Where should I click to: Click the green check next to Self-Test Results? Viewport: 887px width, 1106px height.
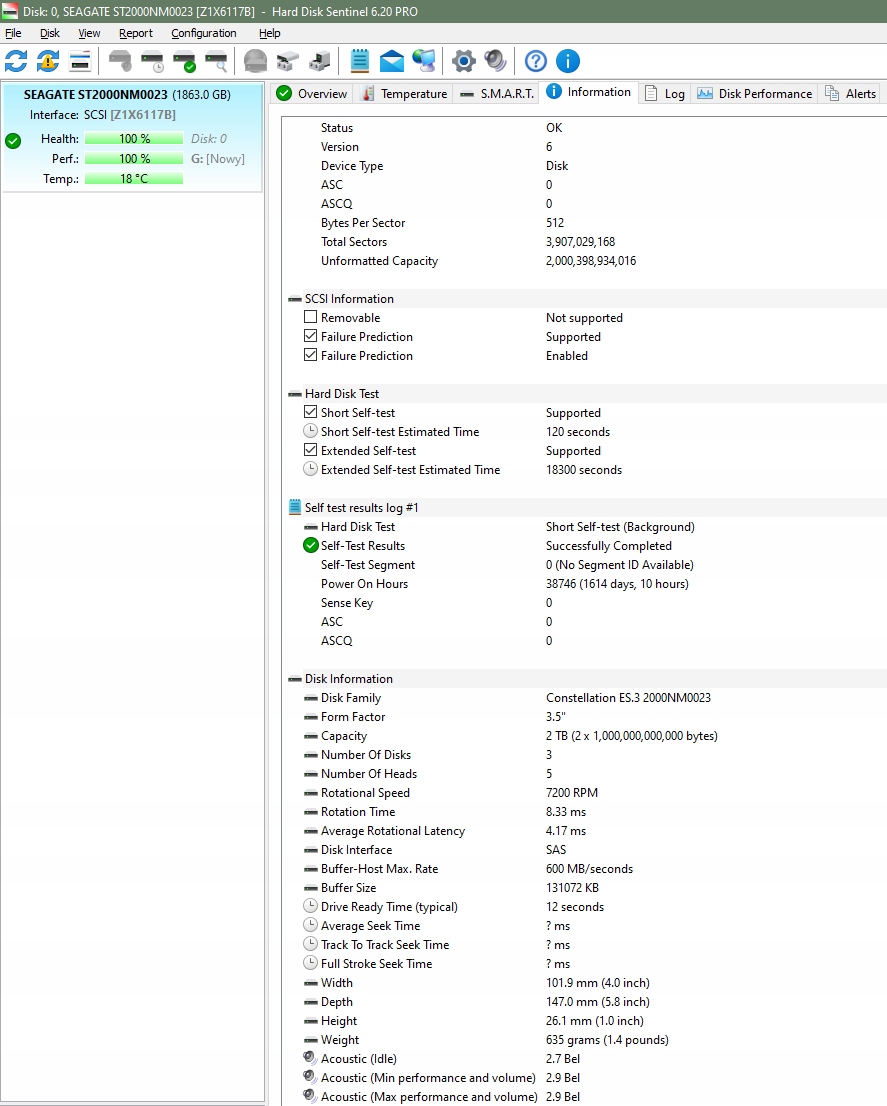click(310, 545)
